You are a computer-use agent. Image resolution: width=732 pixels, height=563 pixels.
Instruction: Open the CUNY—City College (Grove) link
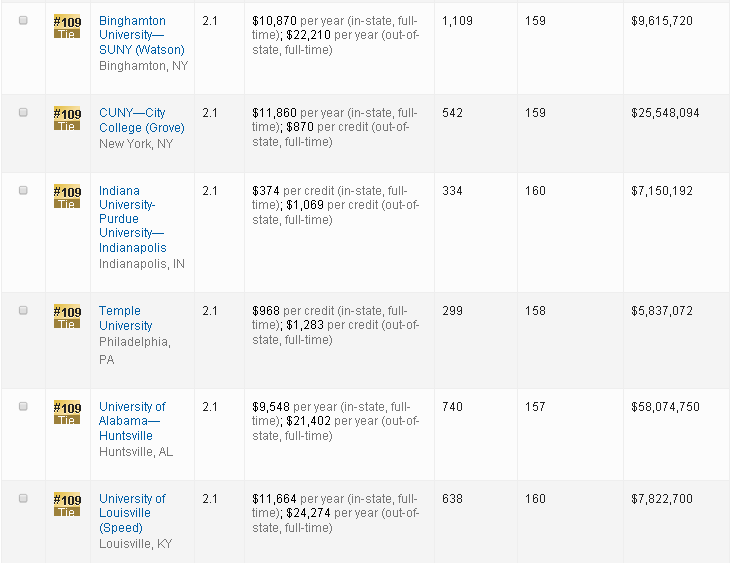[141, 120]
